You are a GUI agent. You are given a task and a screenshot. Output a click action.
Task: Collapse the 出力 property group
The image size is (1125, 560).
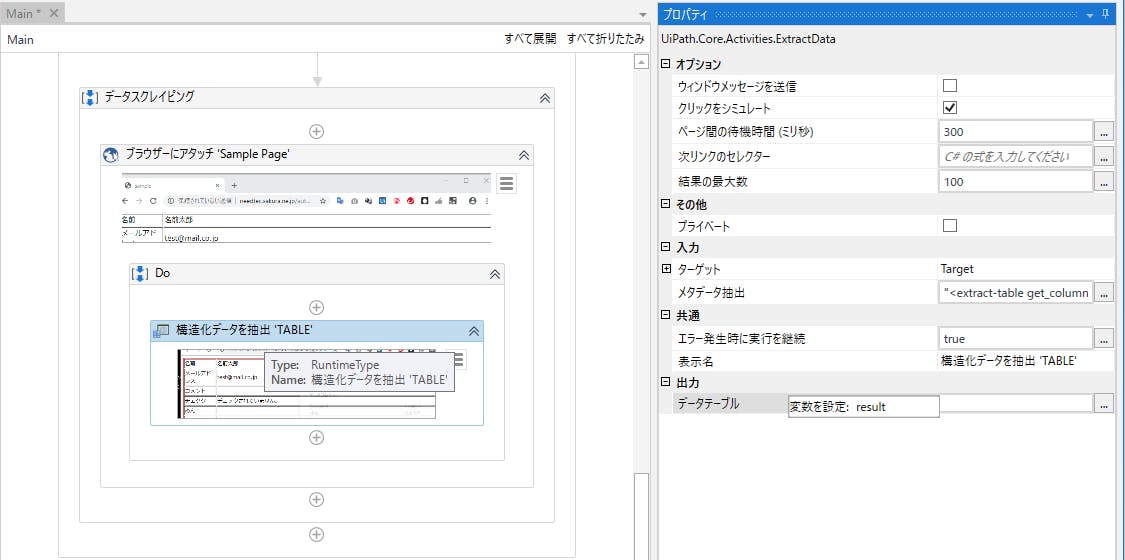point(666,383)
